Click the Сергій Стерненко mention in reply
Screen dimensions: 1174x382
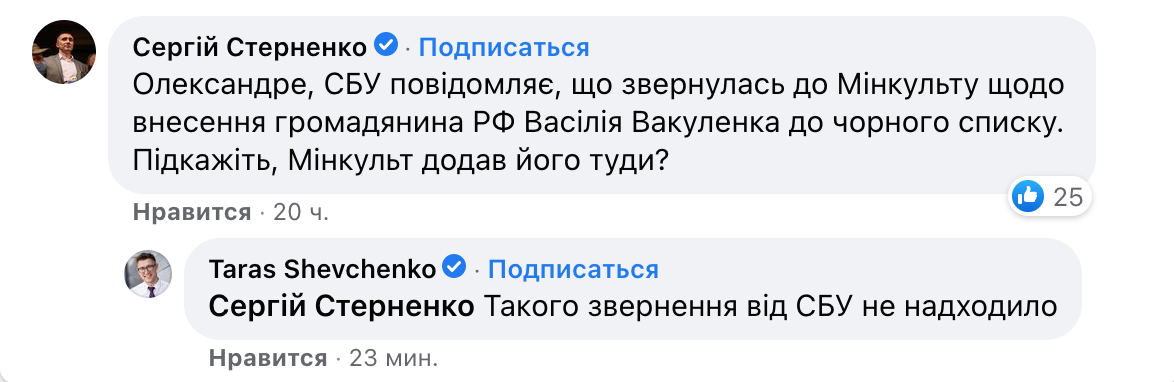(x=341, y=306)
